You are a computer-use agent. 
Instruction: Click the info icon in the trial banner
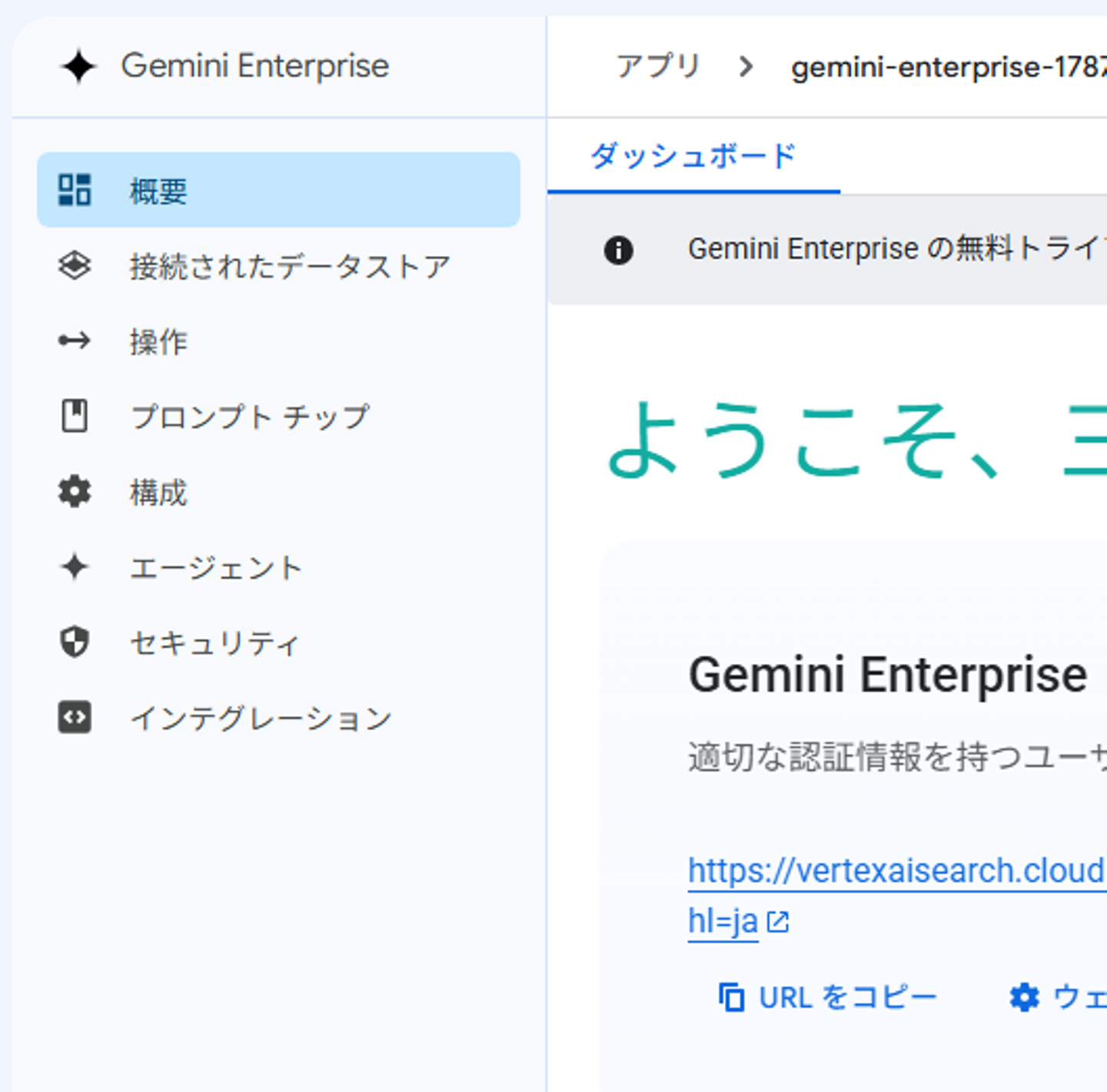619,250
